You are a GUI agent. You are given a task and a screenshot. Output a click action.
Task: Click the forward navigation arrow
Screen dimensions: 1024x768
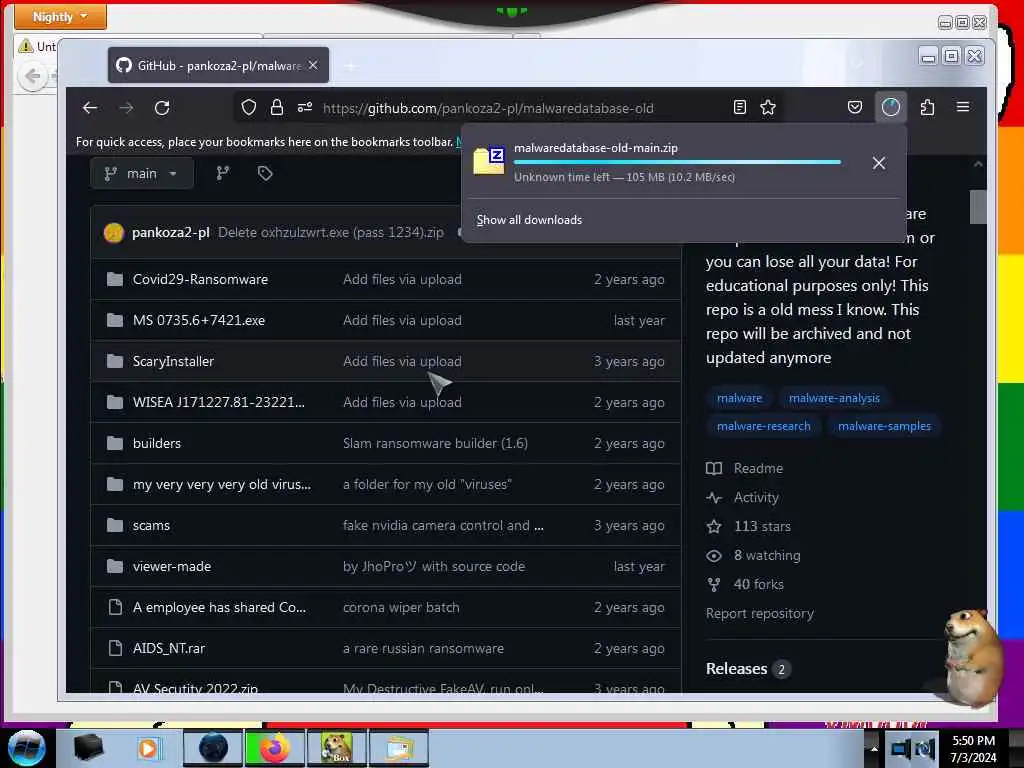[126, 108]
